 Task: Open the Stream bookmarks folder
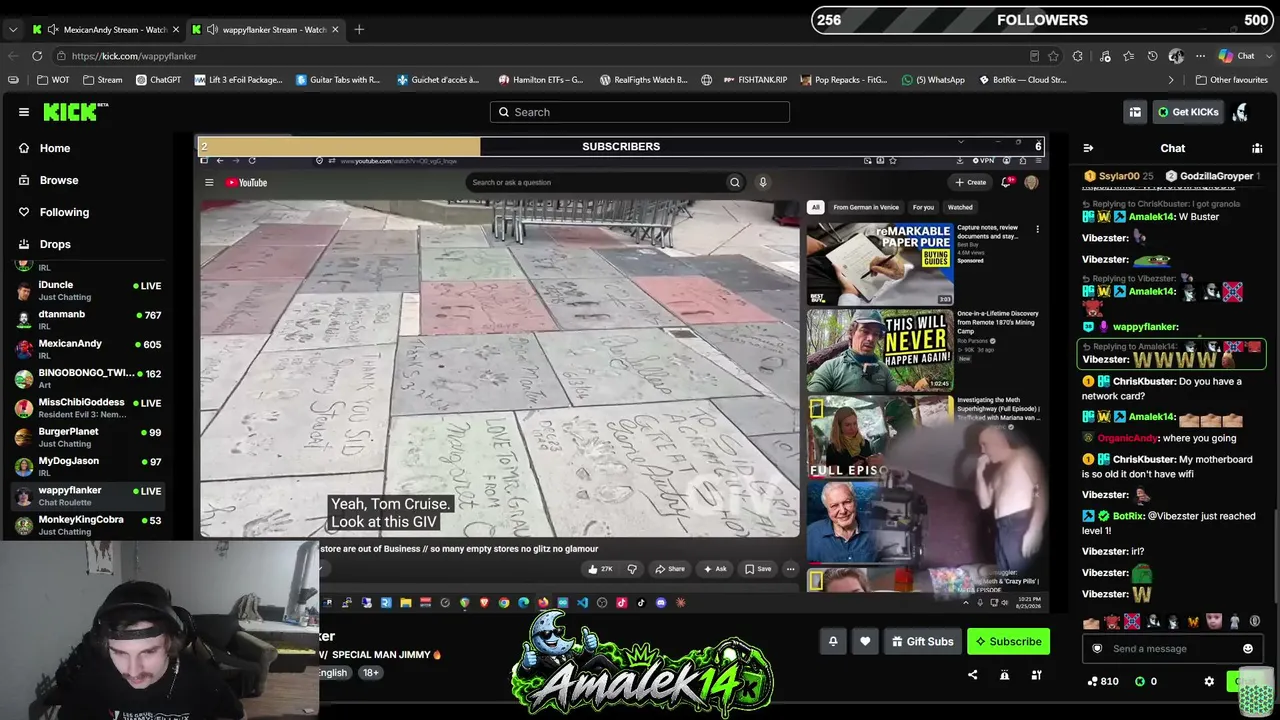pyautogui.click(x=103, y=80)
